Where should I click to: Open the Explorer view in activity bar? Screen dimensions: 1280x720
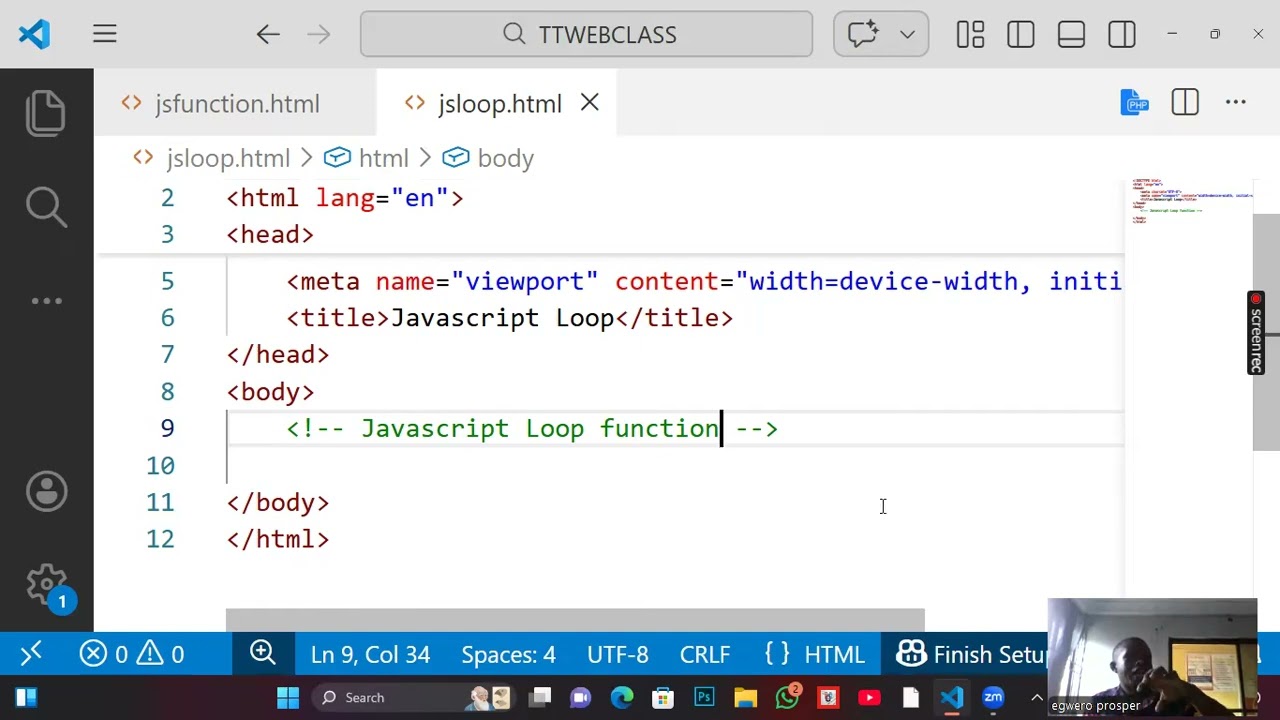click(x=46, y=112)
